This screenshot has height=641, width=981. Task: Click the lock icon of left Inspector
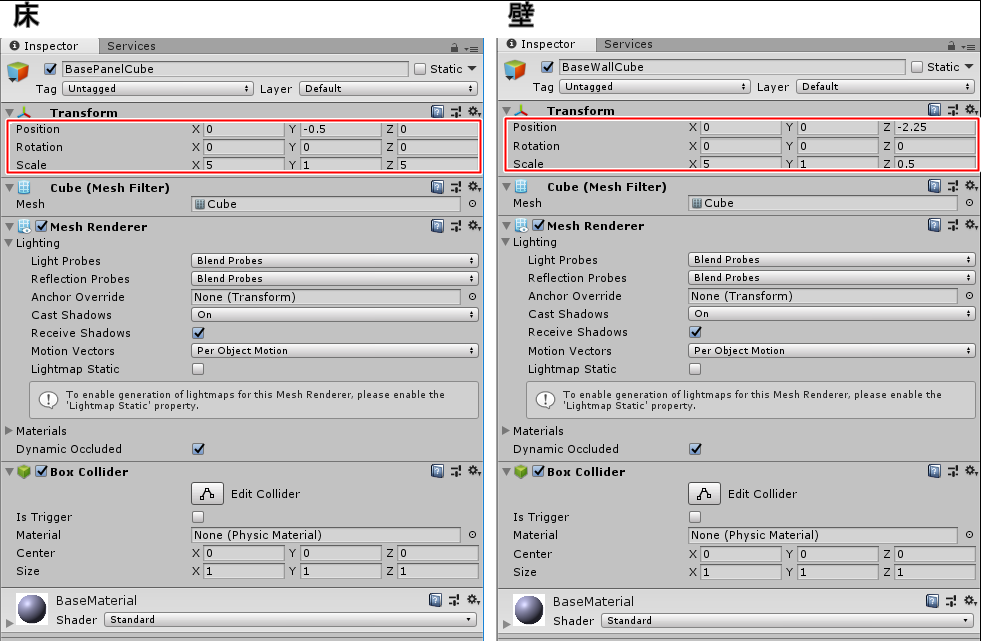coord(454,48)
